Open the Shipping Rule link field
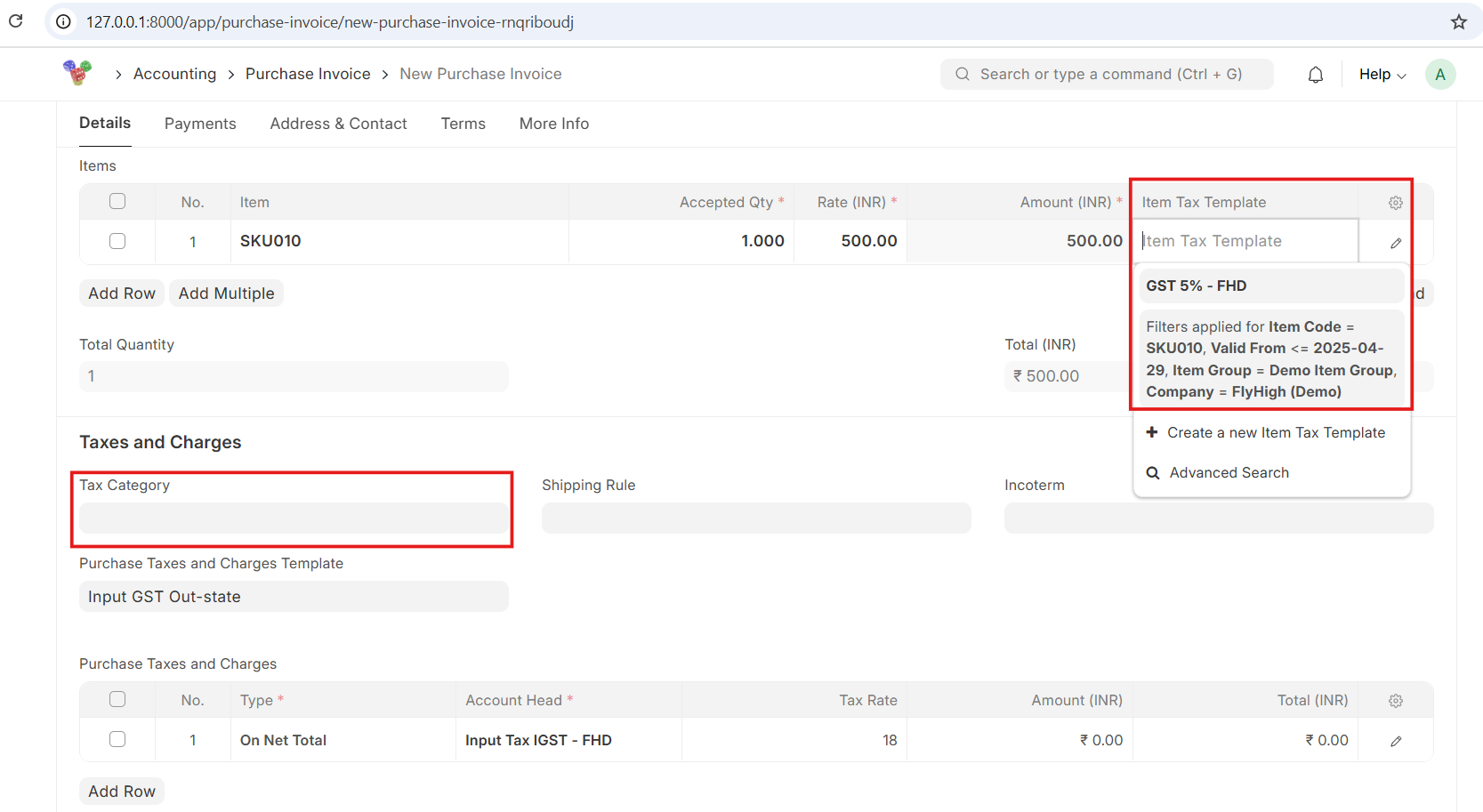 [756, 518]
